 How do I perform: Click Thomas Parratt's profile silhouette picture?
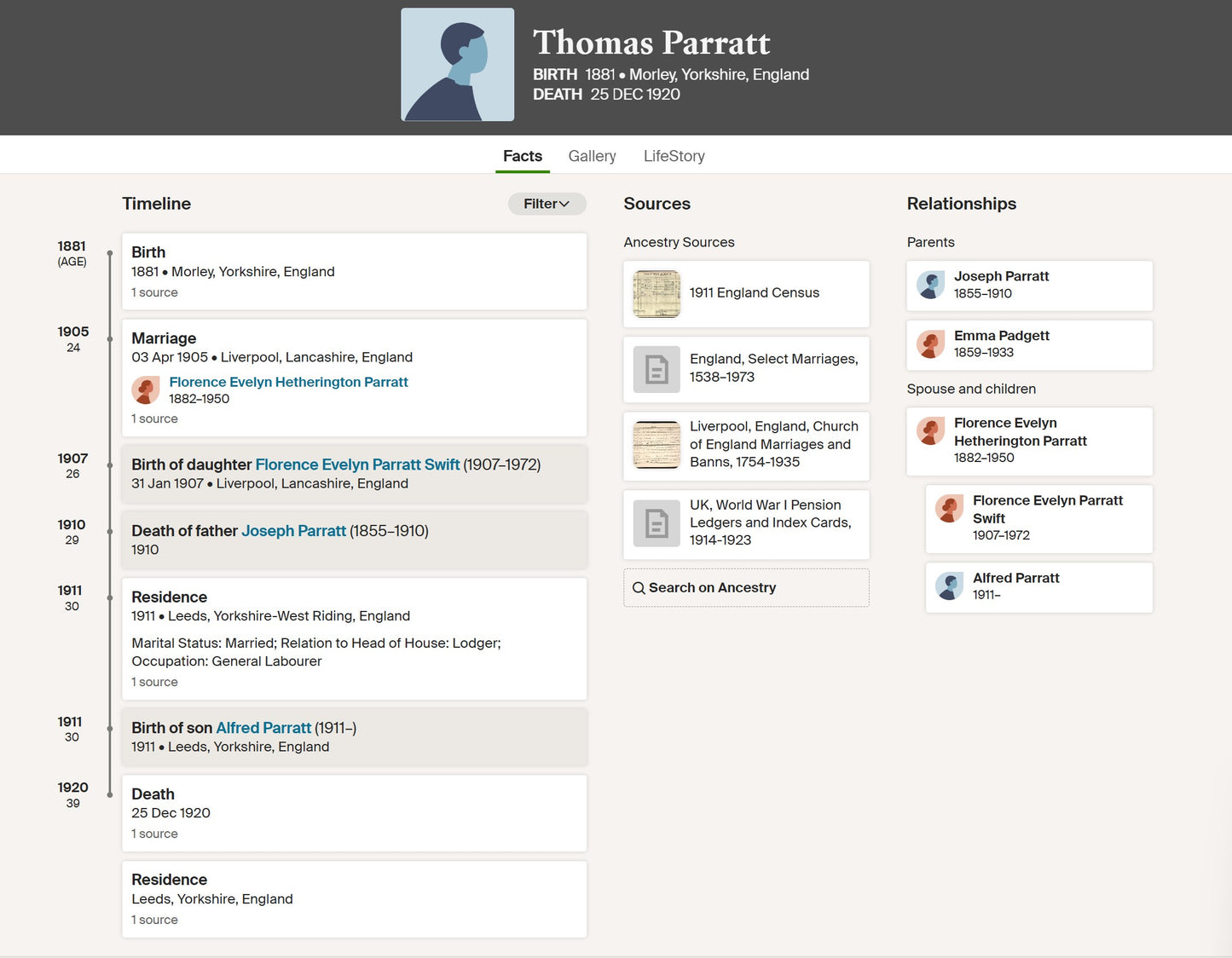point(458,65)
